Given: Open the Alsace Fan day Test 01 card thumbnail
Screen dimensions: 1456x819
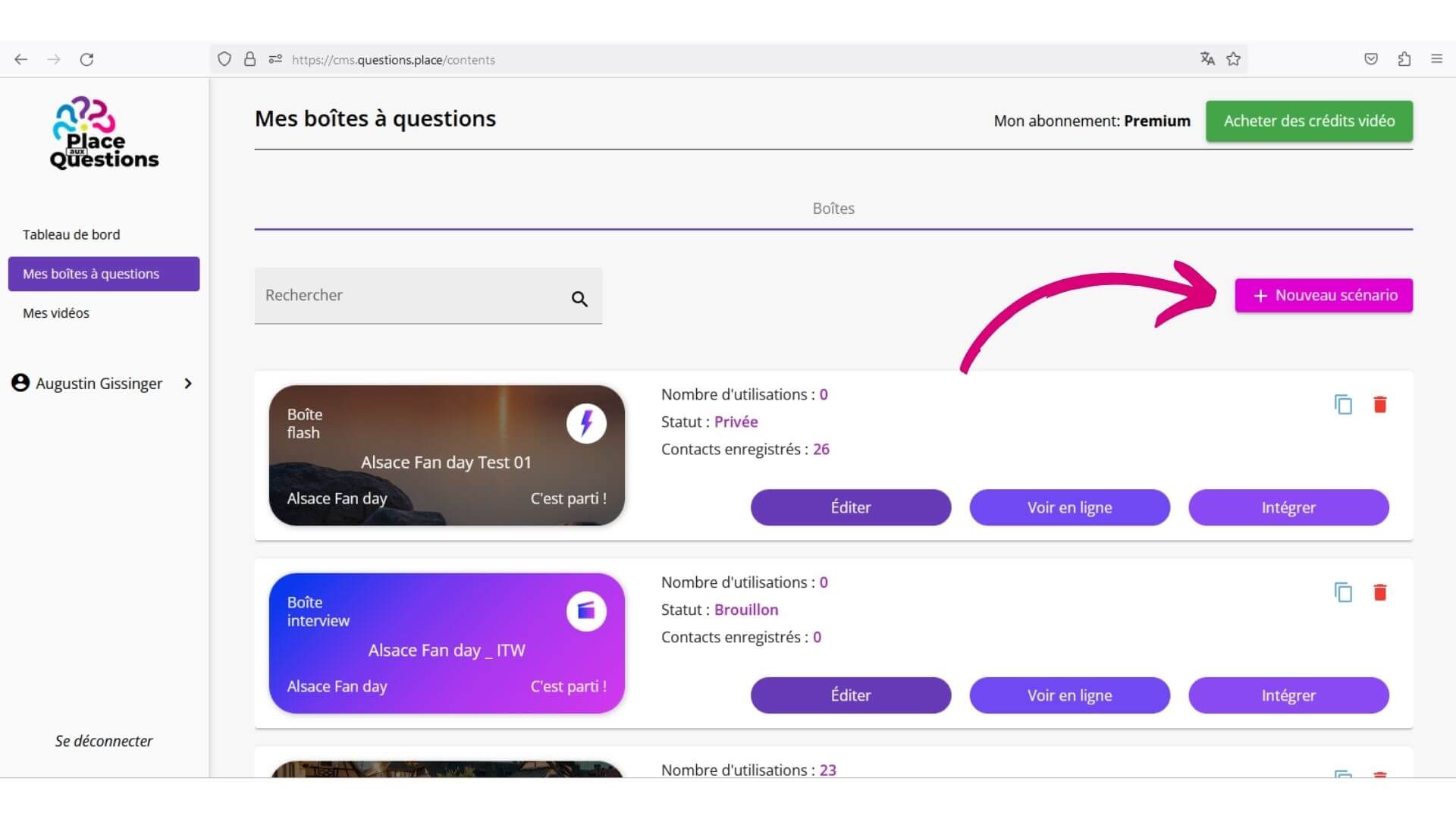Looking at the screenshot, I should (447, 455).
